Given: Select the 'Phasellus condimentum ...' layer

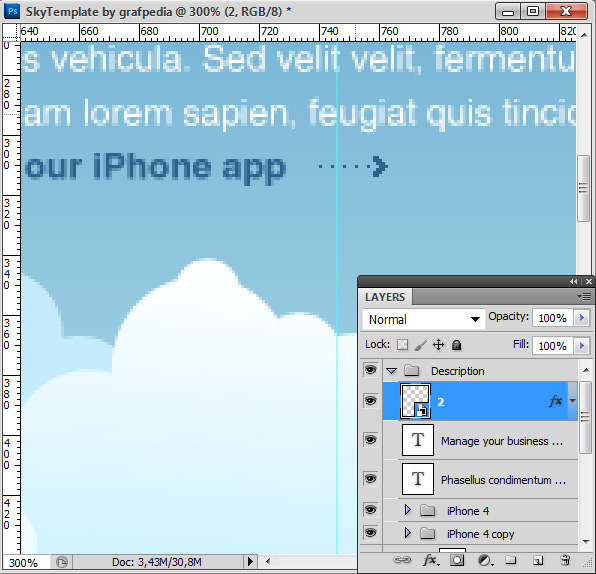Looking at the screenshot, I should [503, 480].
